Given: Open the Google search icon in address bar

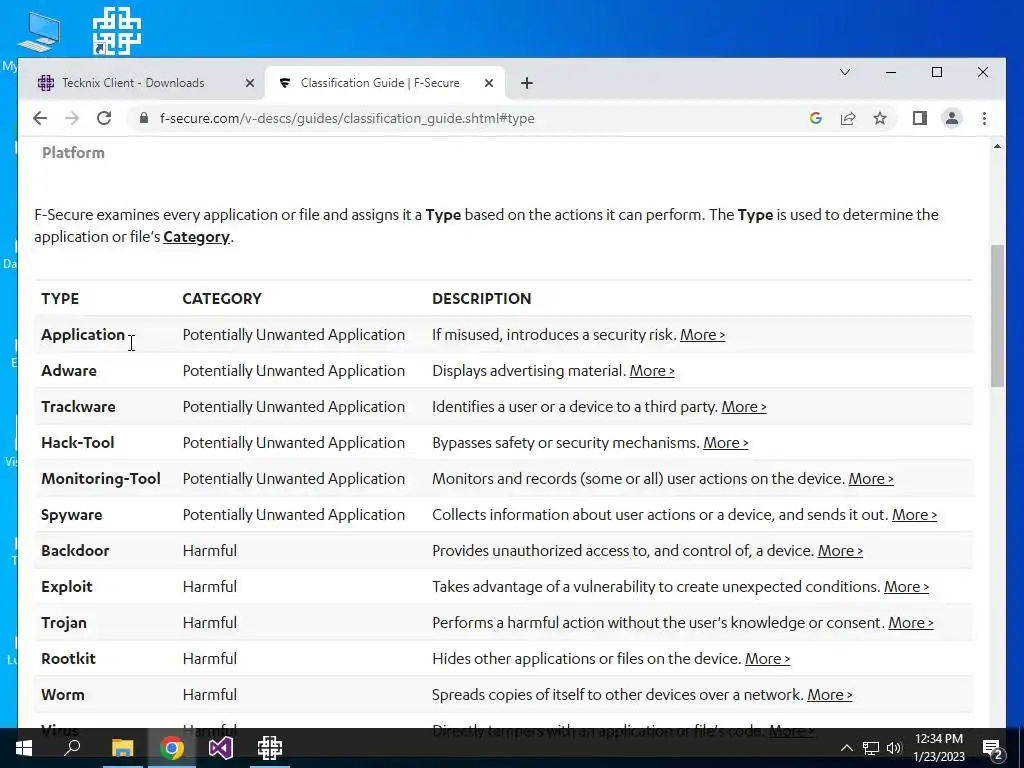Looking at the screenshot, I should point(816,118).
